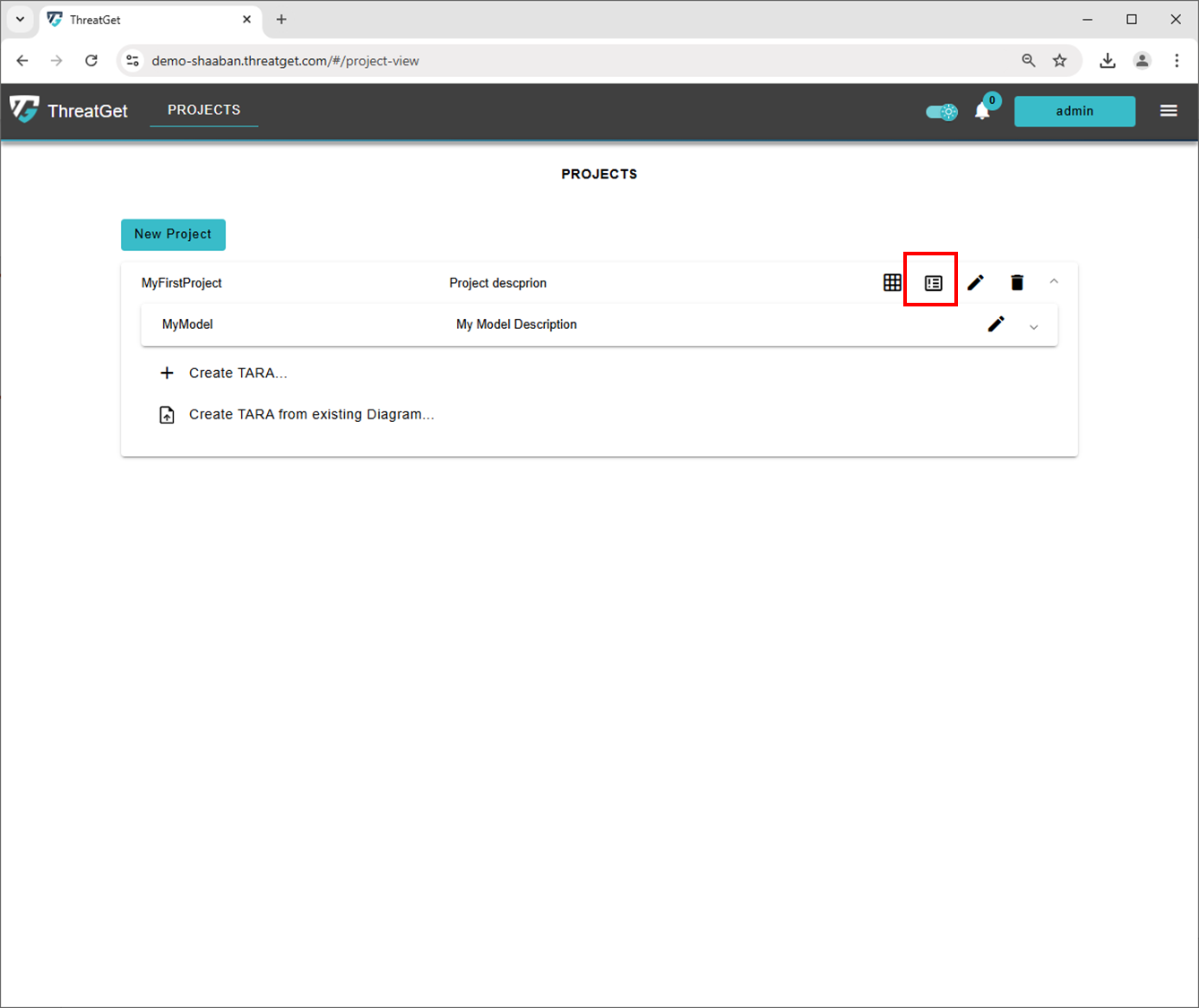Screen dimensions: 1199x1008
Task: Expand the MyModel row
Action: pyautogui.click(x=1033, y=327)
